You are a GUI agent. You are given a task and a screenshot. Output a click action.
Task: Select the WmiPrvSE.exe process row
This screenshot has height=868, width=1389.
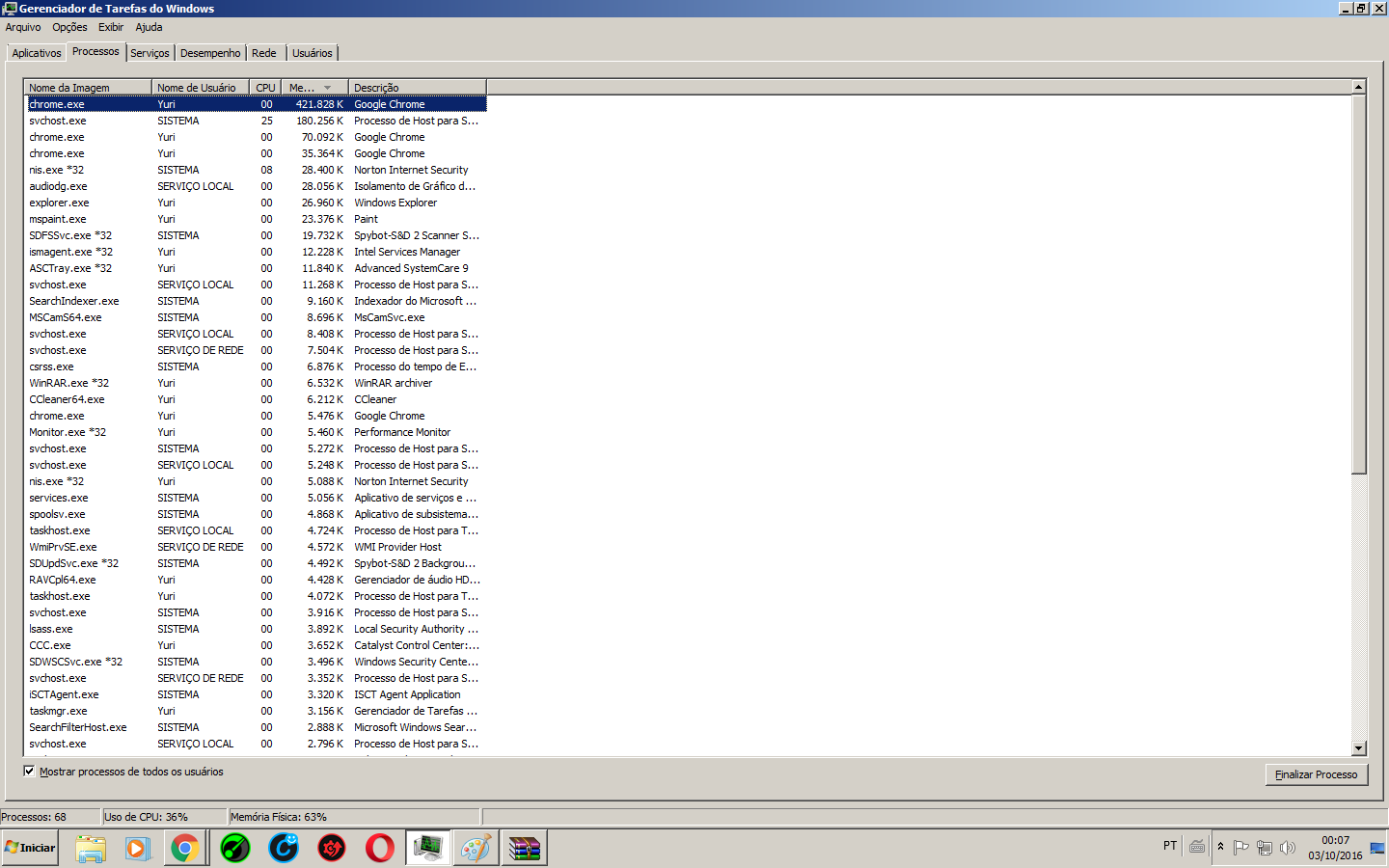[256, 547]
